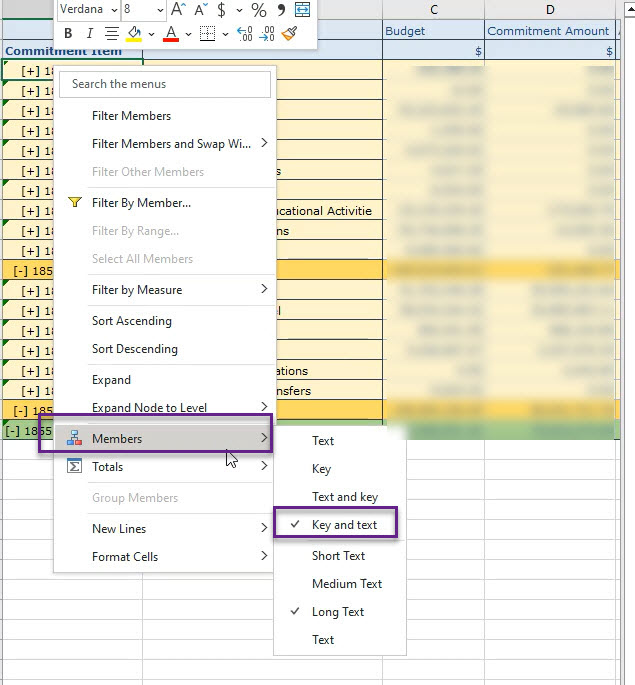Open the Filter by Measure submenu
Viewport: 635px width, 685px height.
tap(164, 289)
